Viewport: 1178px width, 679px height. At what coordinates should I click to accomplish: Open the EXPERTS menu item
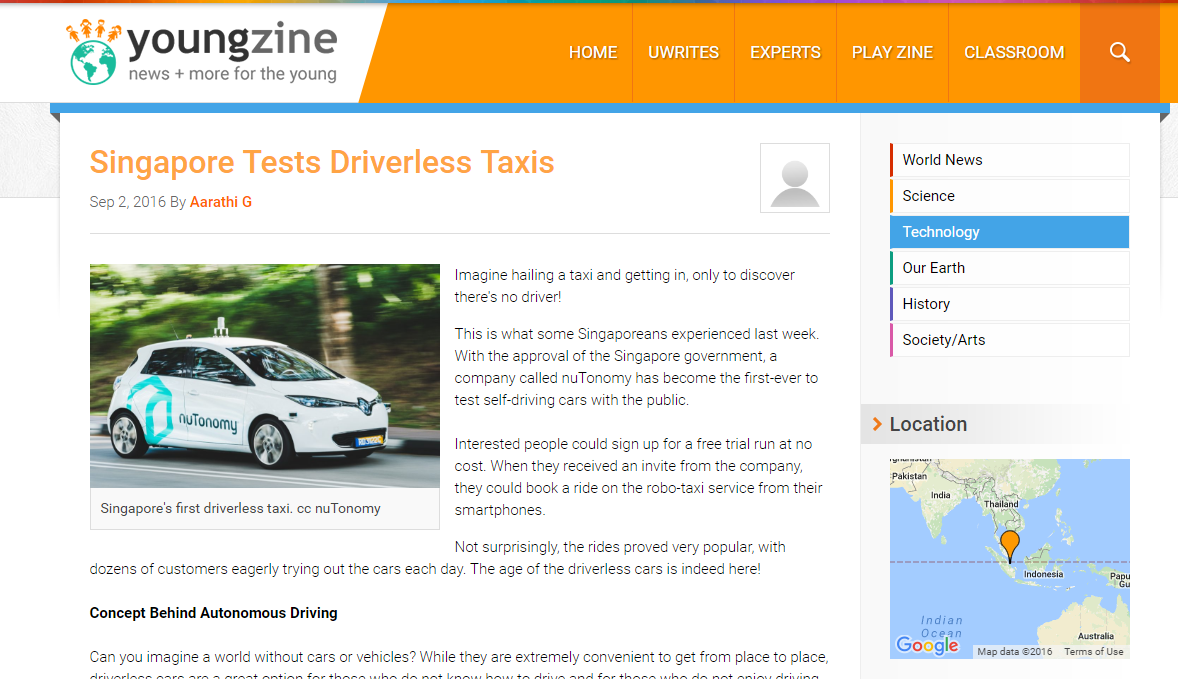pos(785,53)
